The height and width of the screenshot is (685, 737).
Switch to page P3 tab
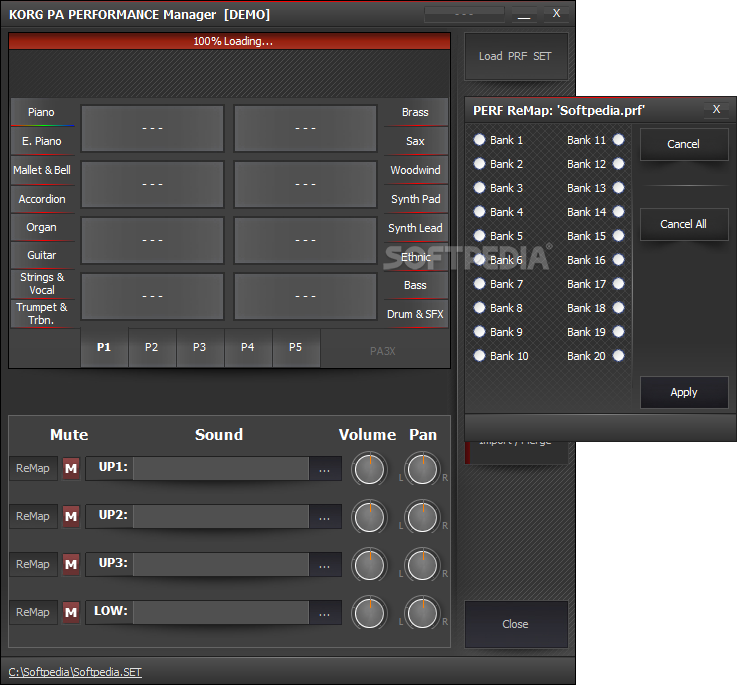pos(200,347)
